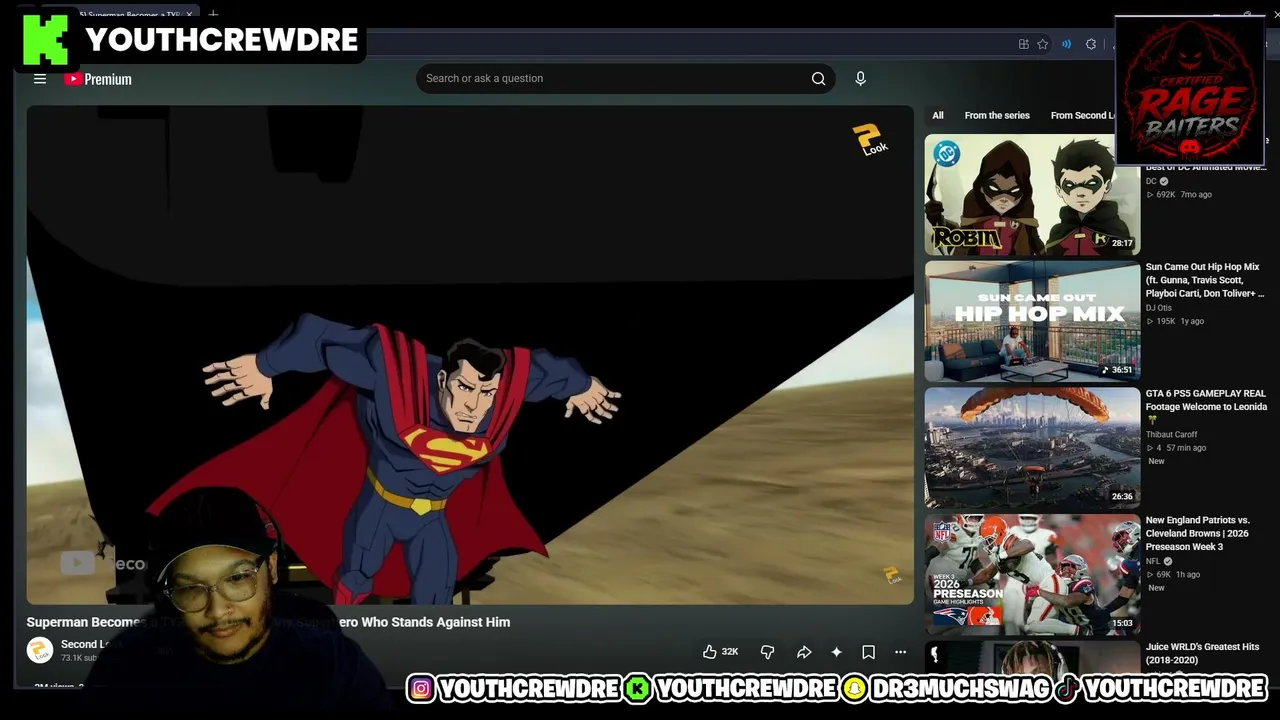This screenshot has height=720, width=1280.
Task: Select the From Second L… chip
Action: (1082, 115)
